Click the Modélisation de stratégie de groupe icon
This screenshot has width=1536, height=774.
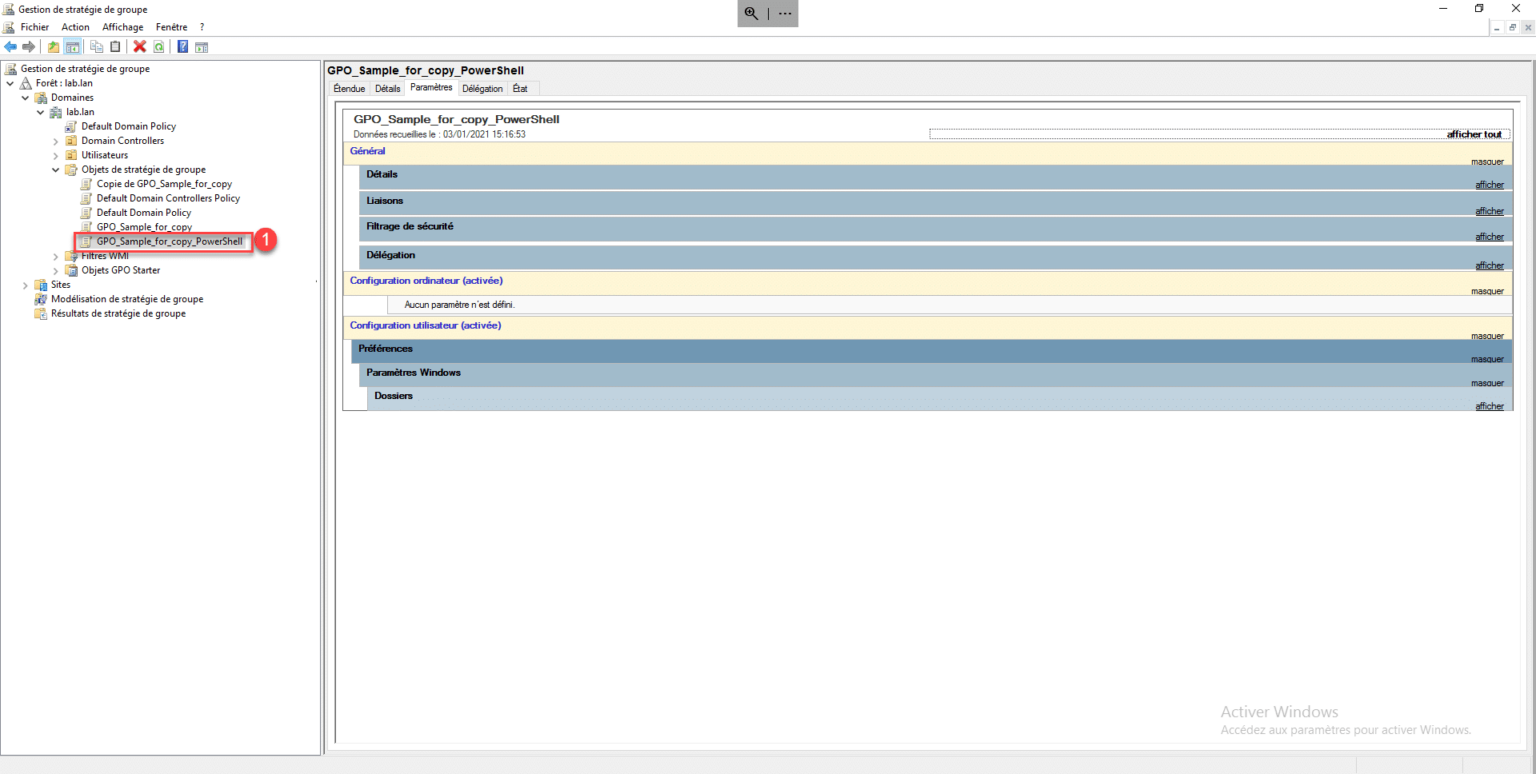pyautogui.click(x=41, y=299)
